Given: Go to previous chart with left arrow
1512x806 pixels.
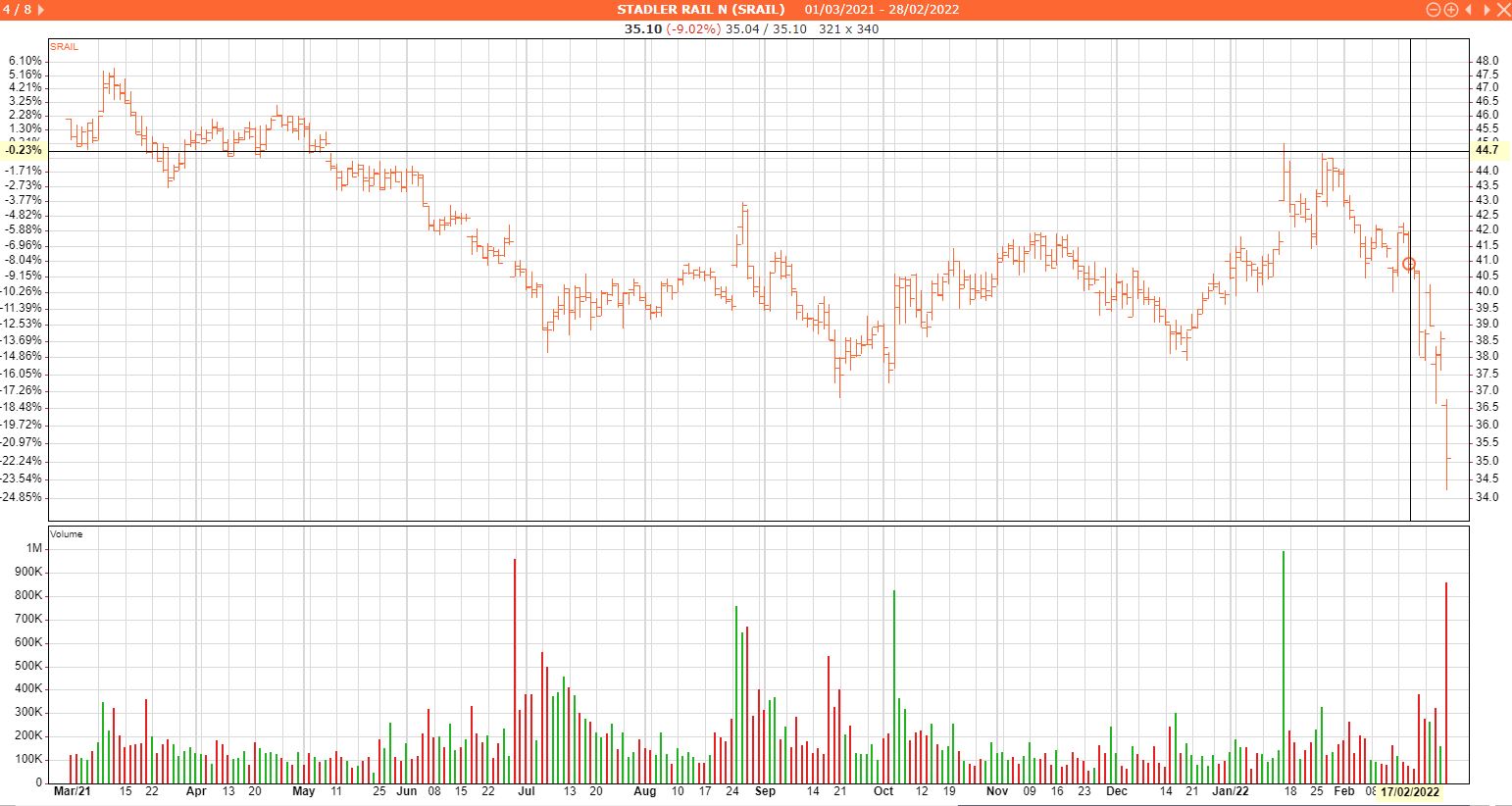Looking at the screenshot, I should point(1468,10).
